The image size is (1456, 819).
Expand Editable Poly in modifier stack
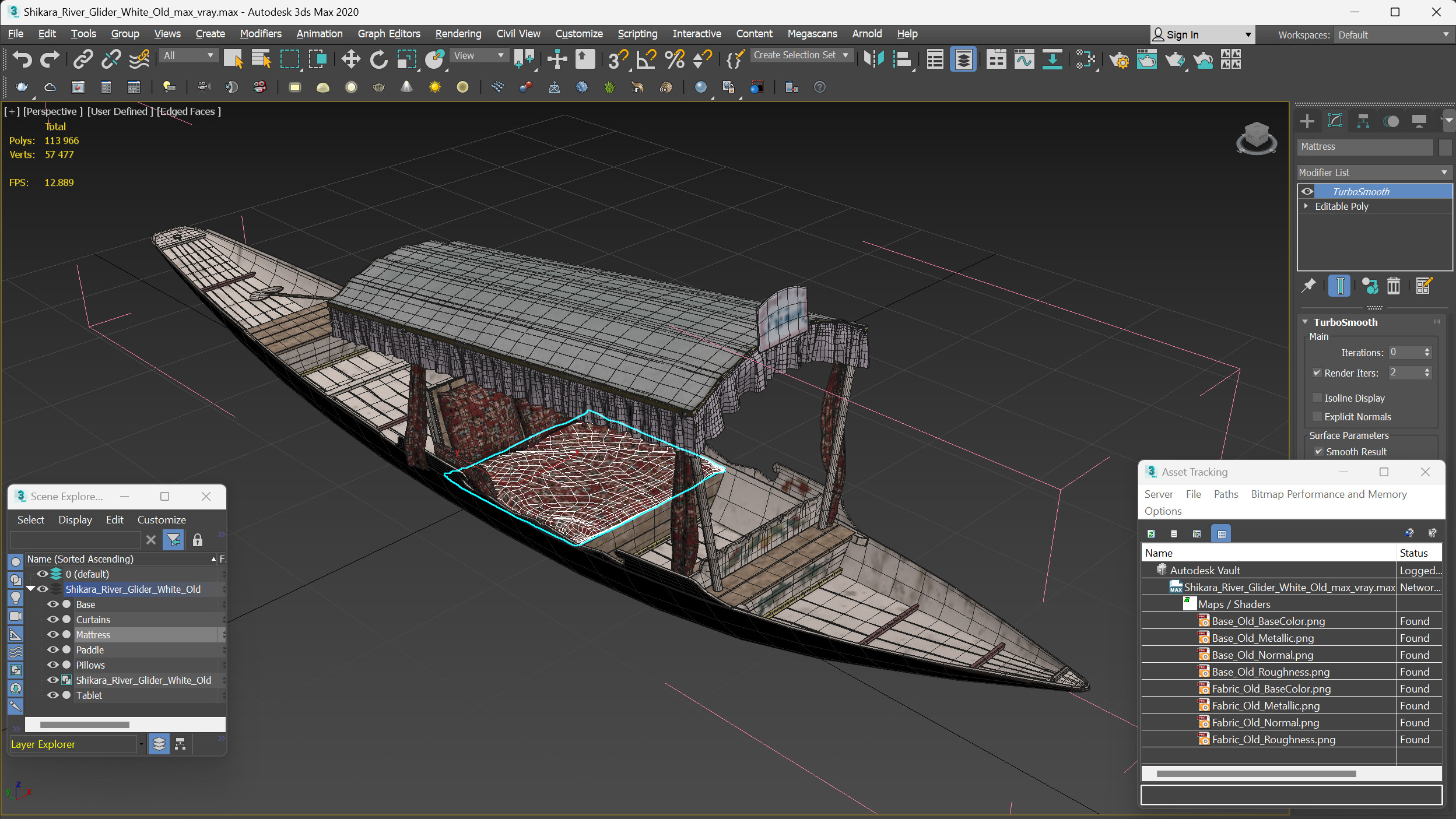point(1306,206)
